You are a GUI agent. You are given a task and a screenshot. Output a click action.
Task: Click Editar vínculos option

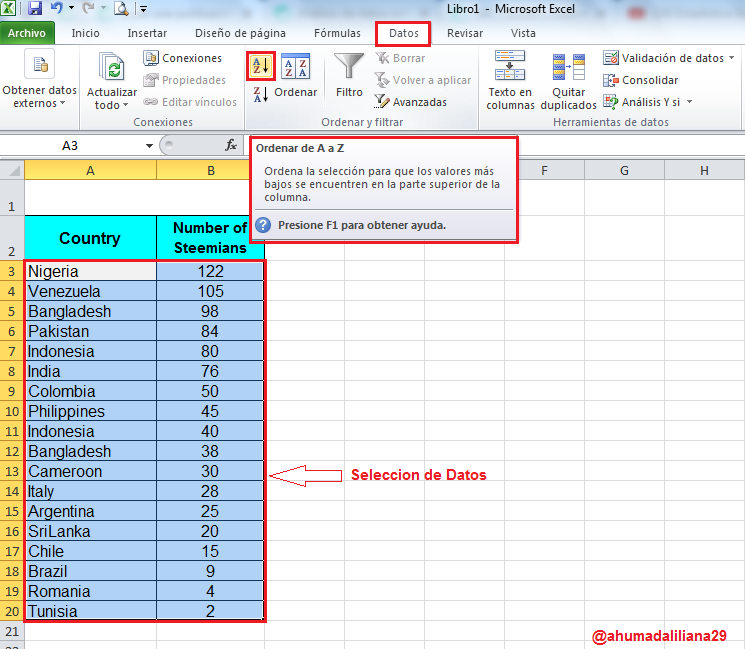190,102
